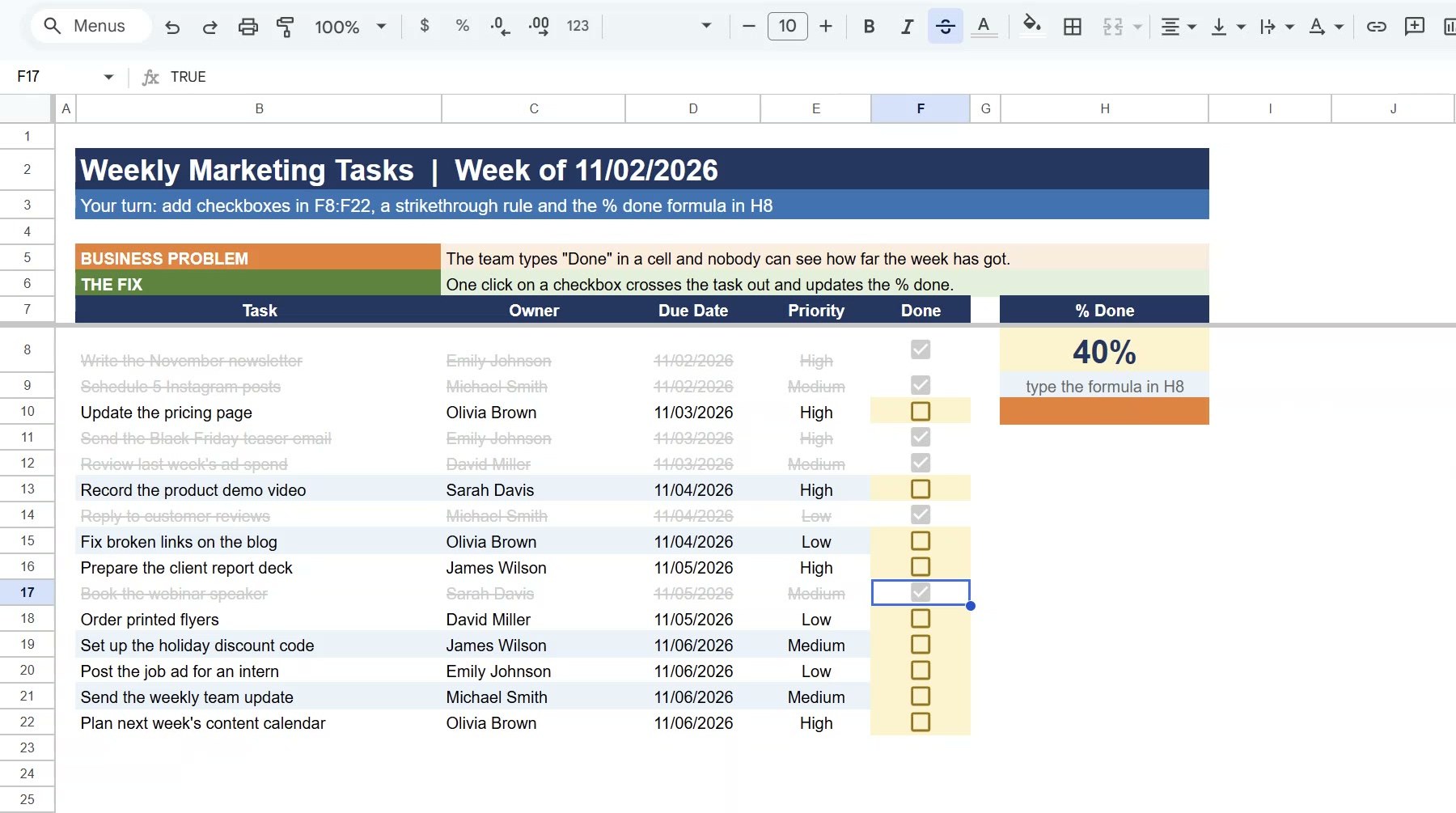Open text rotation dropdown

point(1326,27)
